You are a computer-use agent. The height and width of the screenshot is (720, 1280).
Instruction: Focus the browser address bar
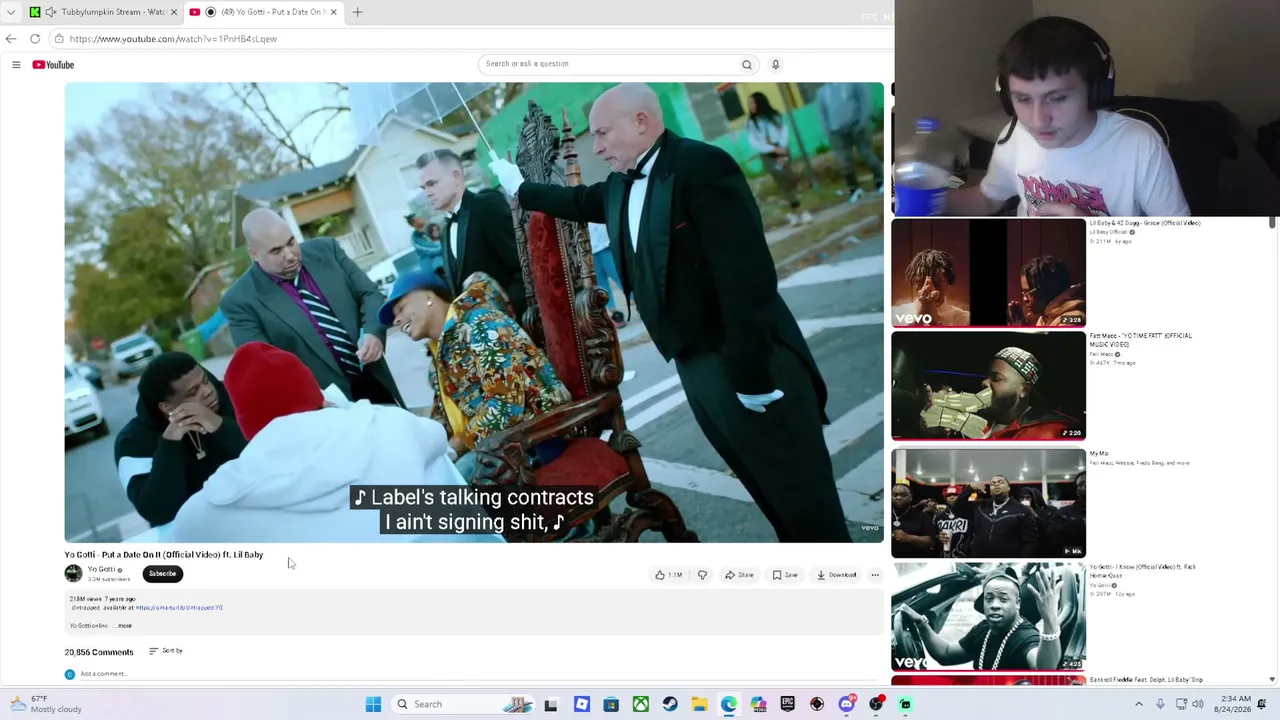(470, 39)
